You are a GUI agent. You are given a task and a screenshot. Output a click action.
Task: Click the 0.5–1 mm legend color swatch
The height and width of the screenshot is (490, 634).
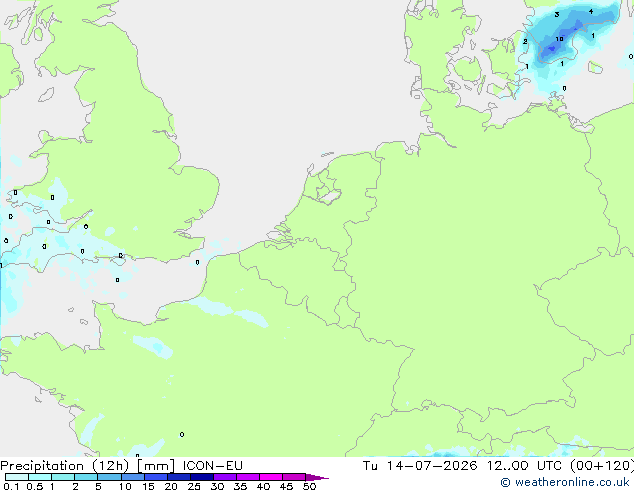tap(40, 477)
